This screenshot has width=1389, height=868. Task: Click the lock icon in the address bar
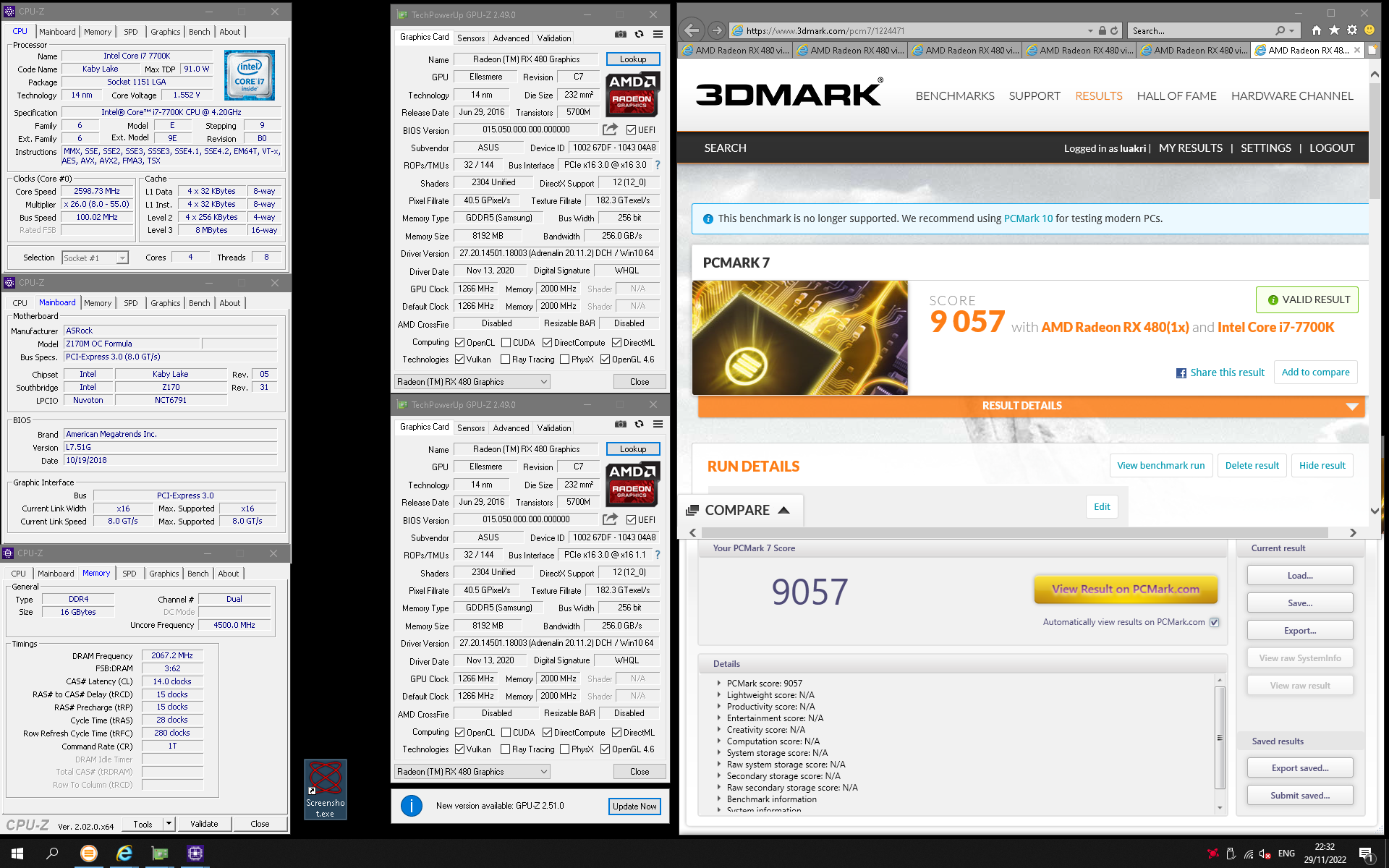tap(1102, 30)
